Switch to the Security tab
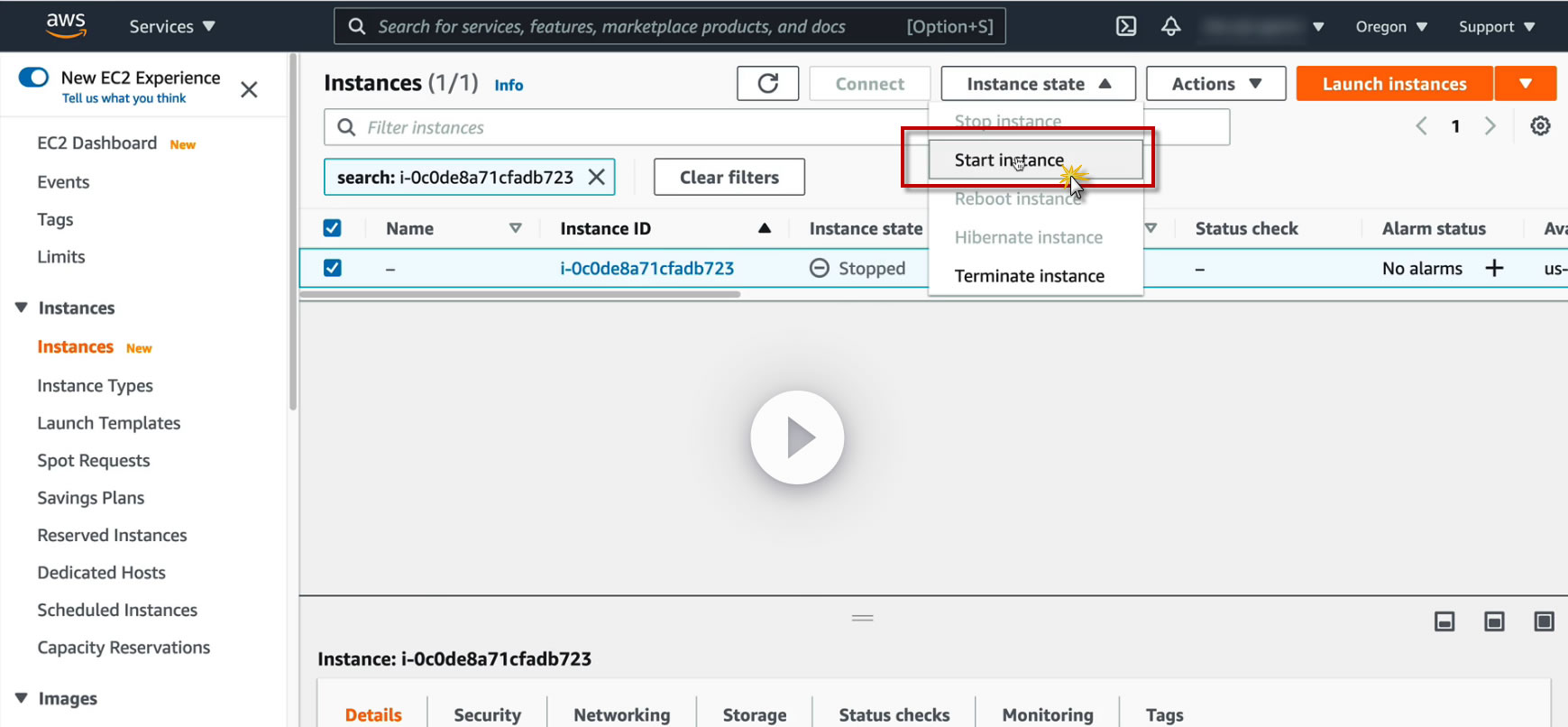The image size is (1568, 727). 487,714
